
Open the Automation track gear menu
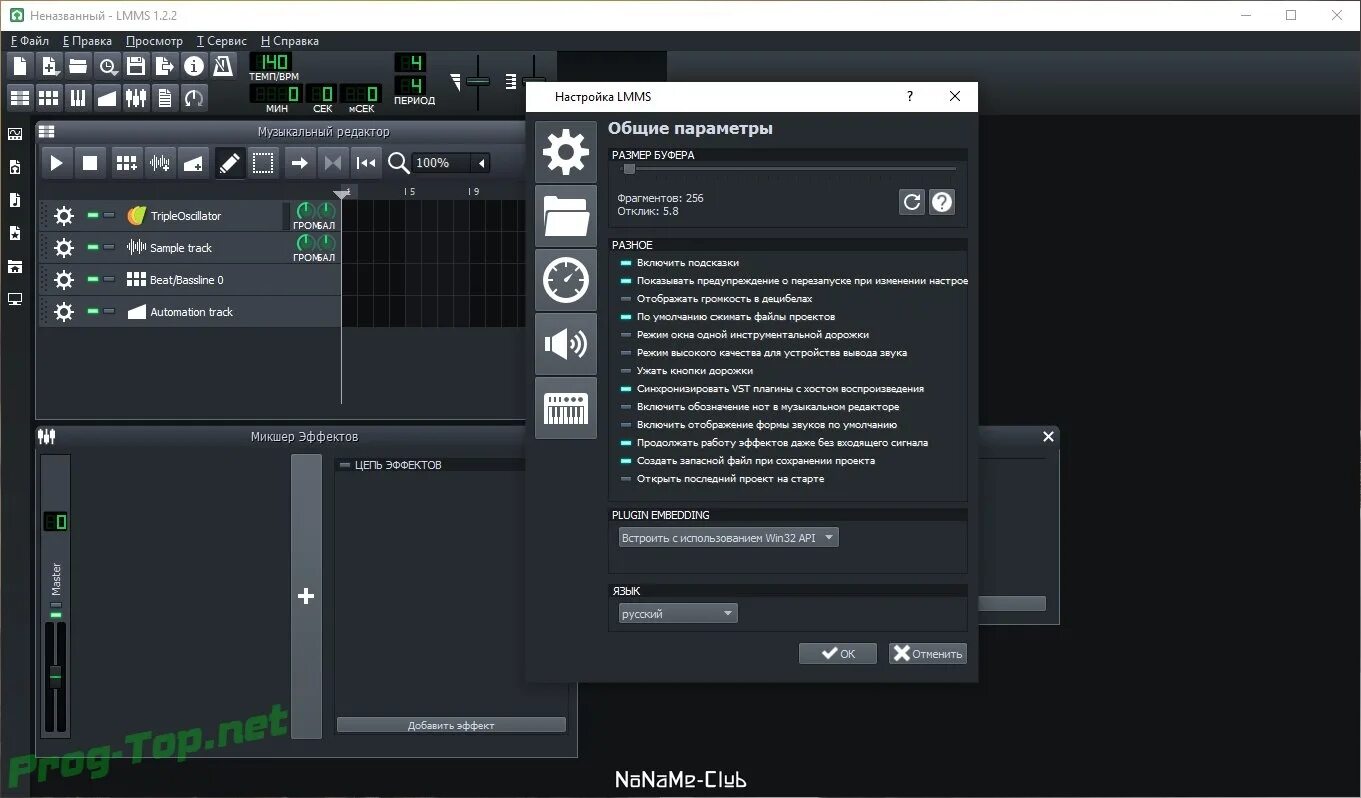(64, 312)
